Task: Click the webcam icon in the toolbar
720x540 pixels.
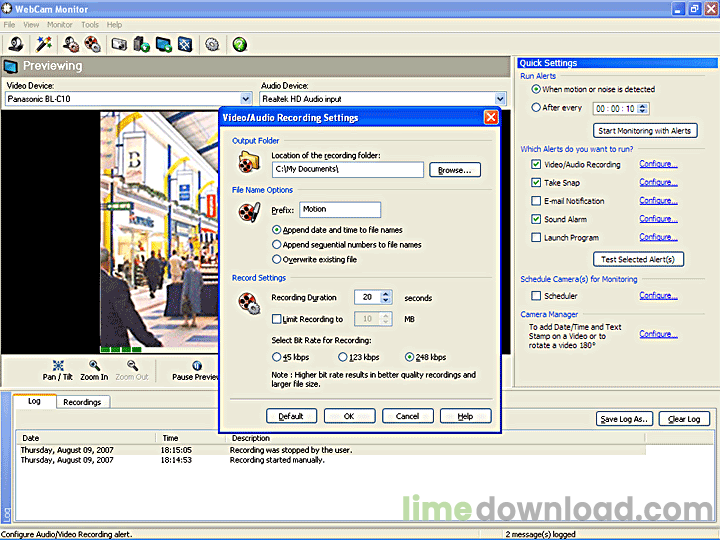Action: [x=16, y=45]
